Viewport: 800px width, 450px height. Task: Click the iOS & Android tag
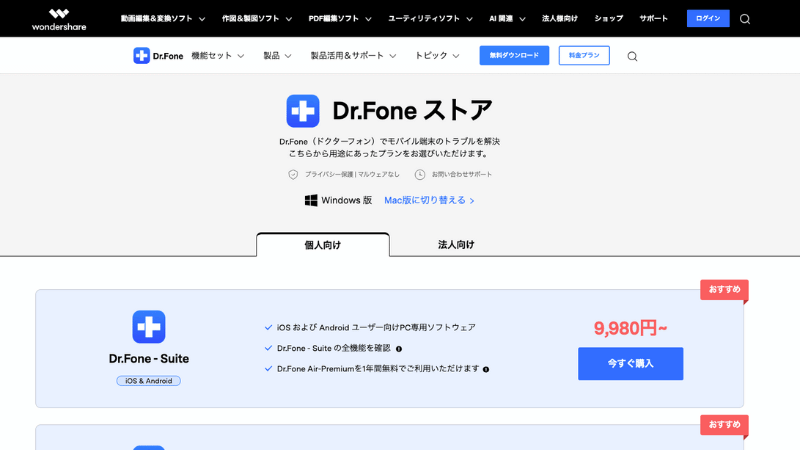click(x=148, y=381)
